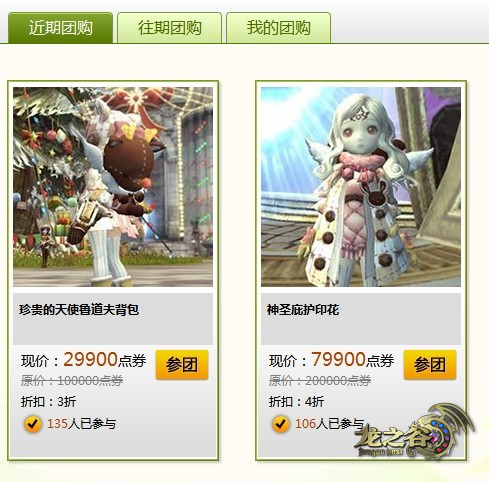Screen dimensions: 489x482
Task: Click the orange checkmark icon beside 135人已参与
Action: 33,424
